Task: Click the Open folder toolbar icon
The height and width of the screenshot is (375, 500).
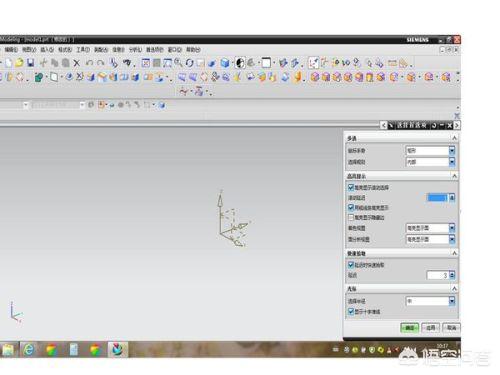Action: point(19,63)
